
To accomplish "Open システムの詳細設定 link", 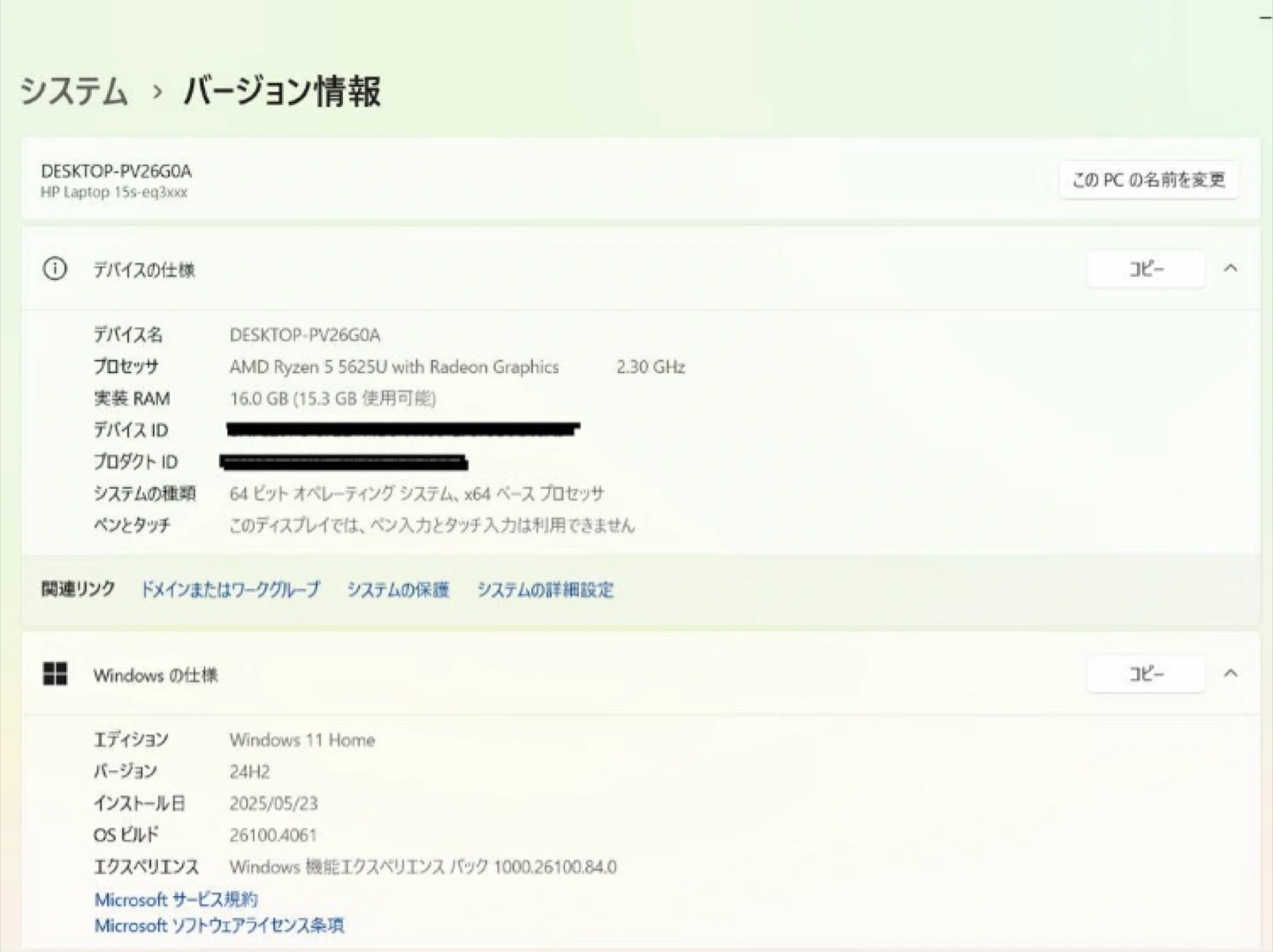I will (x=545, y=590).
